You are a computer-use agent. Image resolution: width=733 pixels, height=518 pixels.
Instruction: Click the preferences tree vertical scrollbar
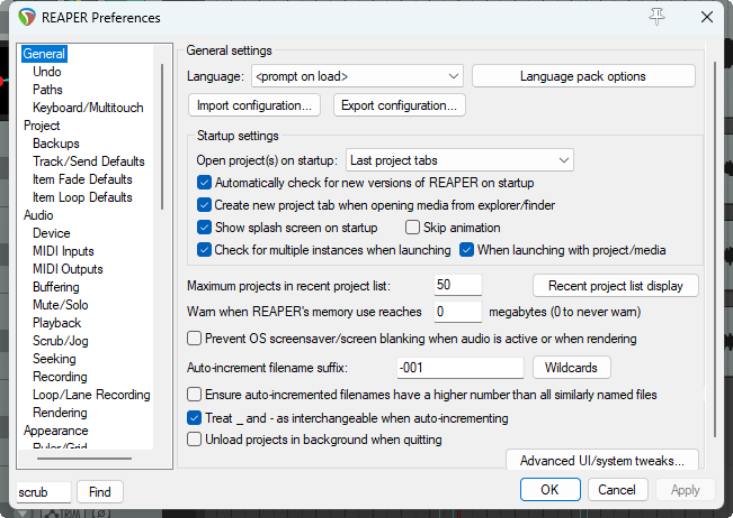point(162,137)
